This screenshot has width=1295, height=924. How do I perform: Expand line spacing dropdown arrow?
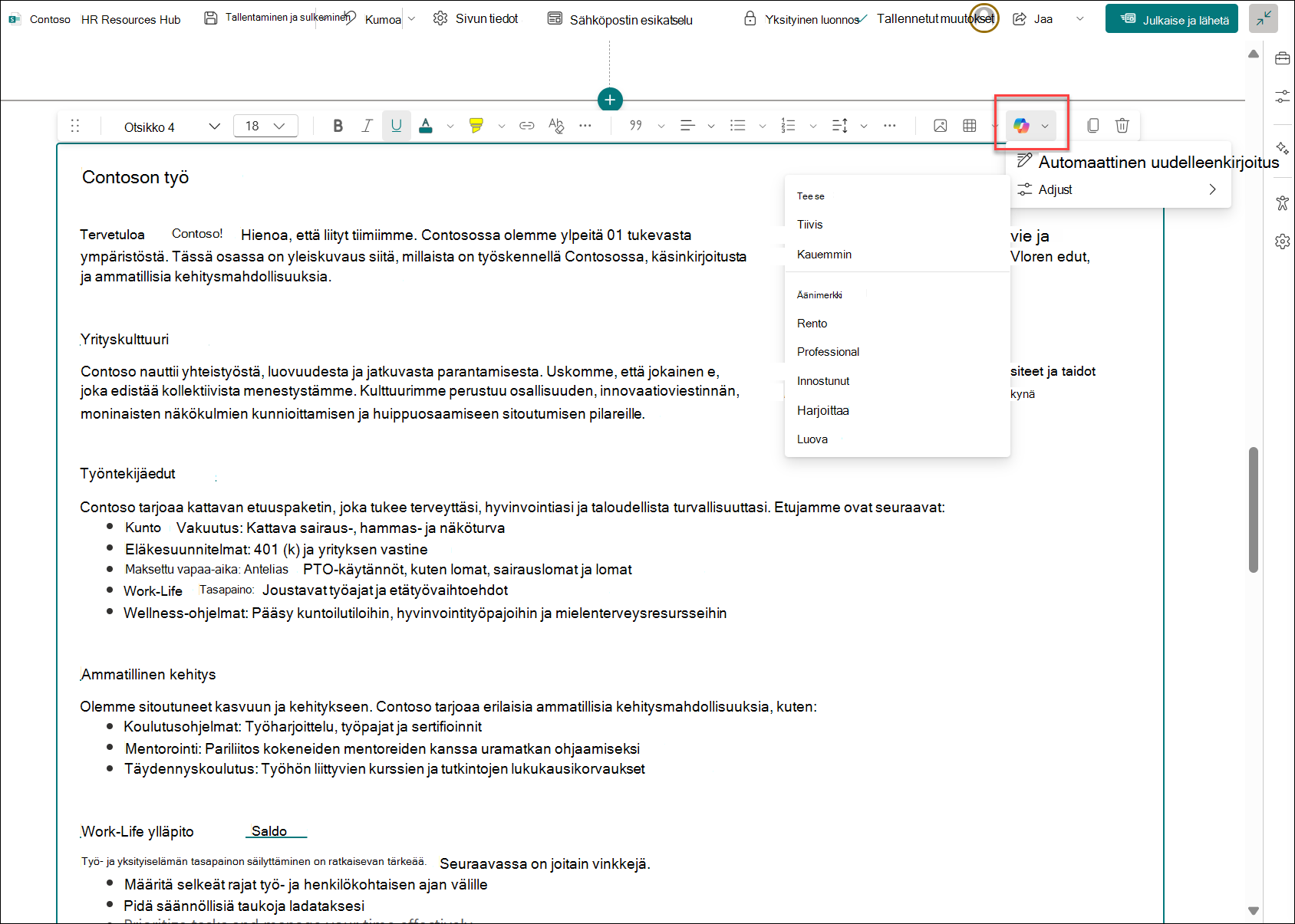point(864,126)
